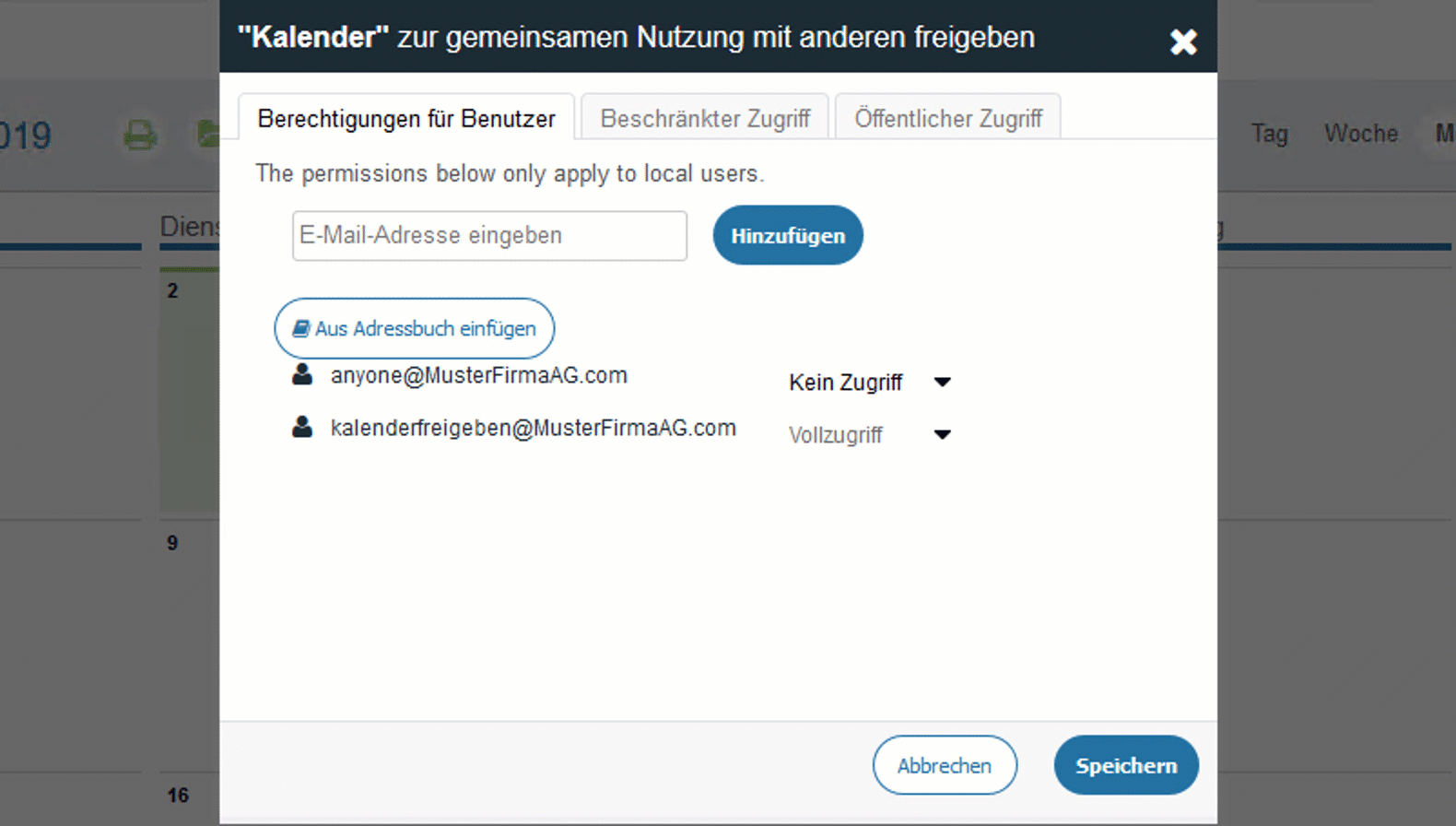Cancel with the Abbrechen button

click(x=945, y=765)
